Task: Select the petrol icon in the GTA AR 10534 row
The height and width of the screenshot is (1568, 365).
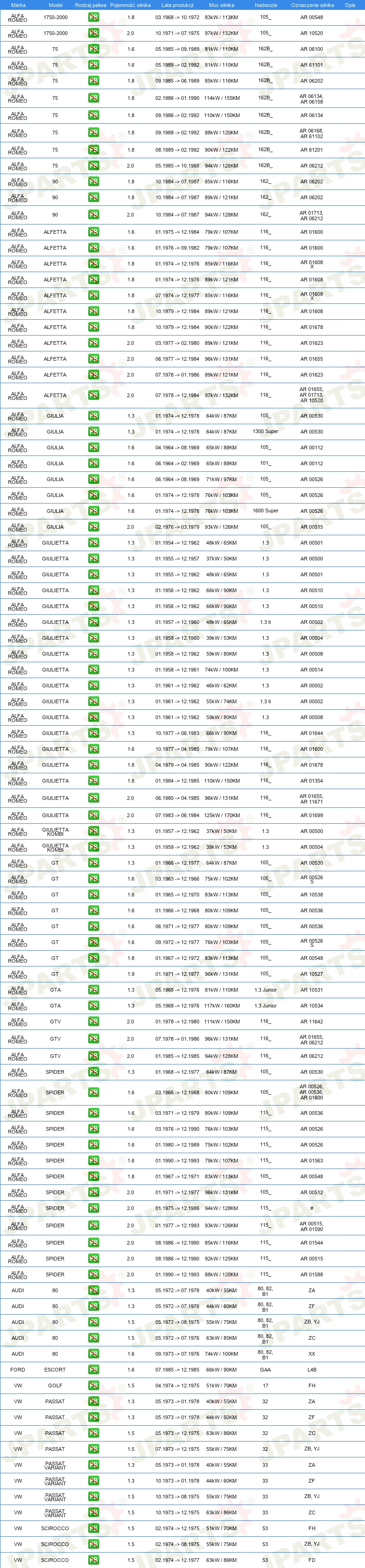Action: [93, 1006]
